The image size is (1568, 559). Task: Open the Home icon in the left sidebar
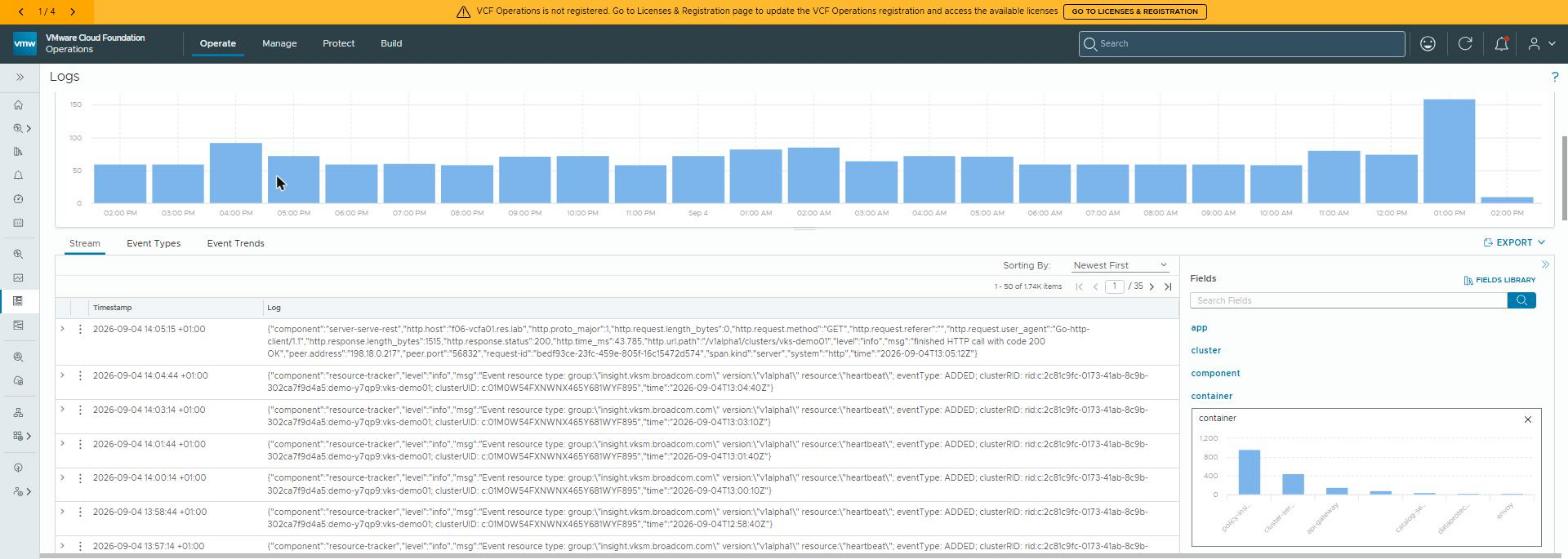click(18, 105)
